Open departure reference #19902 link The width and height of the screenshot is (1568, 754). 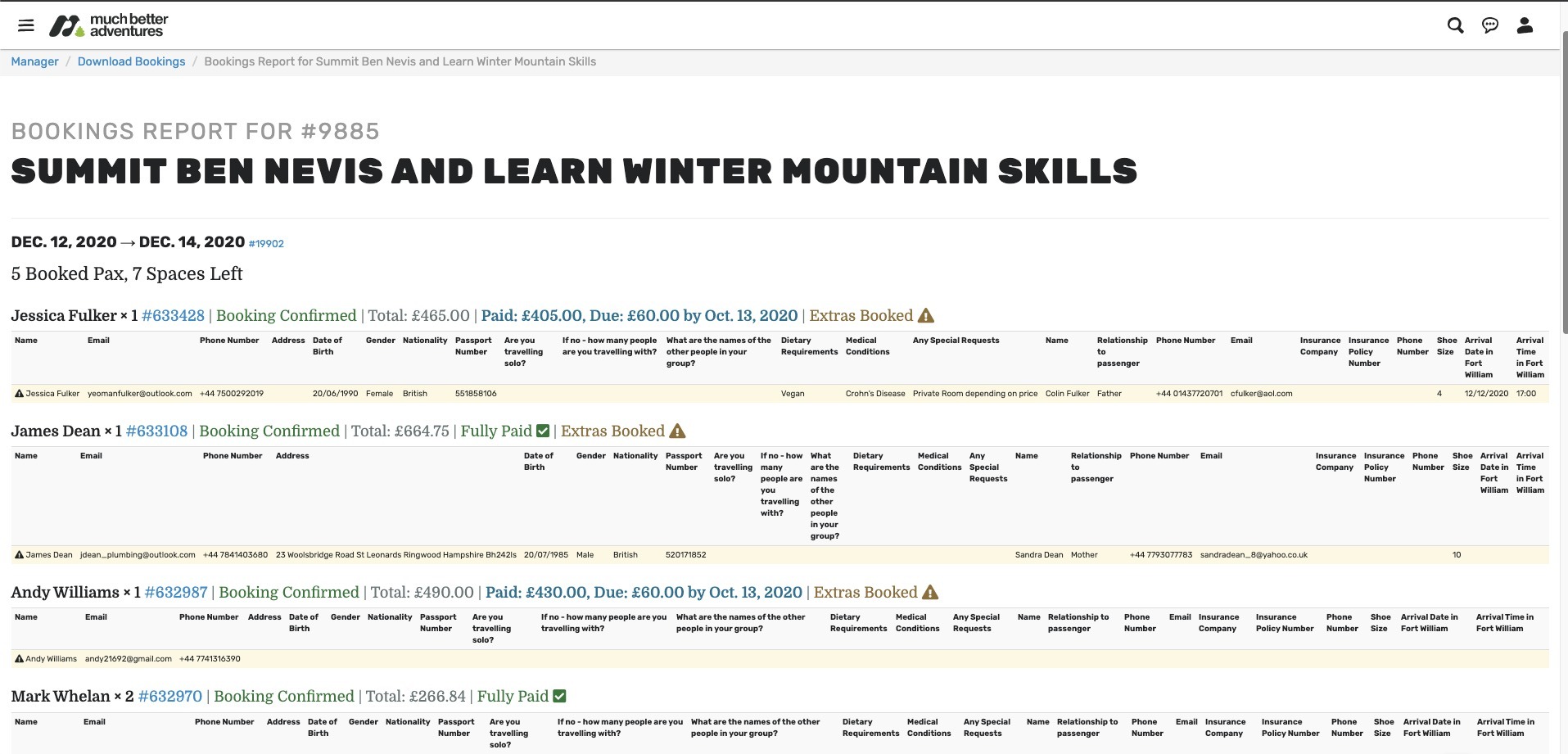[x=266, y=244]
